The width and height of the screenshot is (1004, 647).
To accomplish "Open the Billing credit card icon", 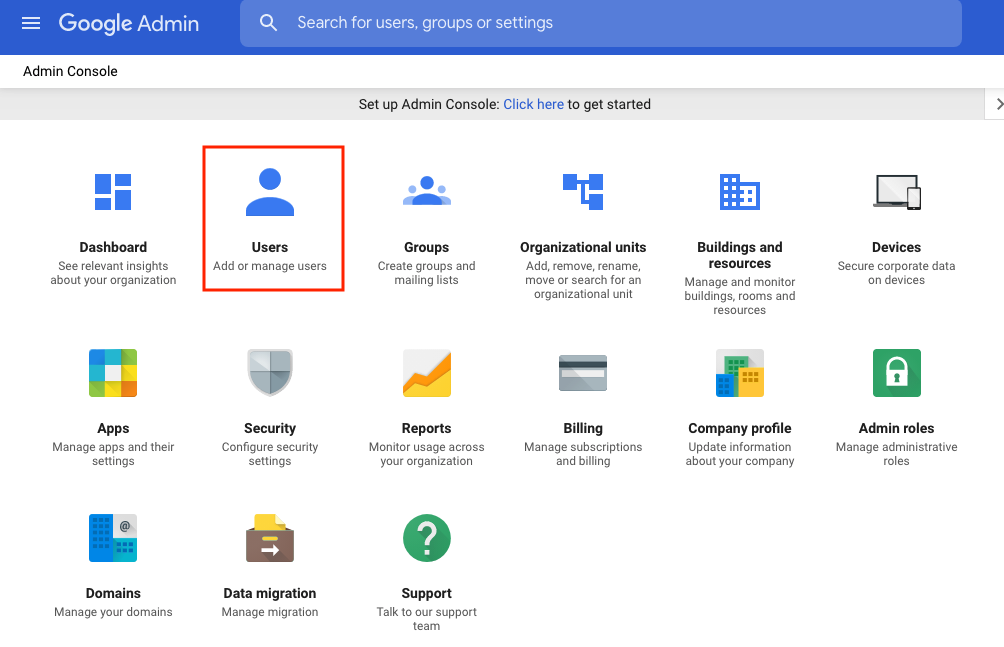I will pos(583,373).
